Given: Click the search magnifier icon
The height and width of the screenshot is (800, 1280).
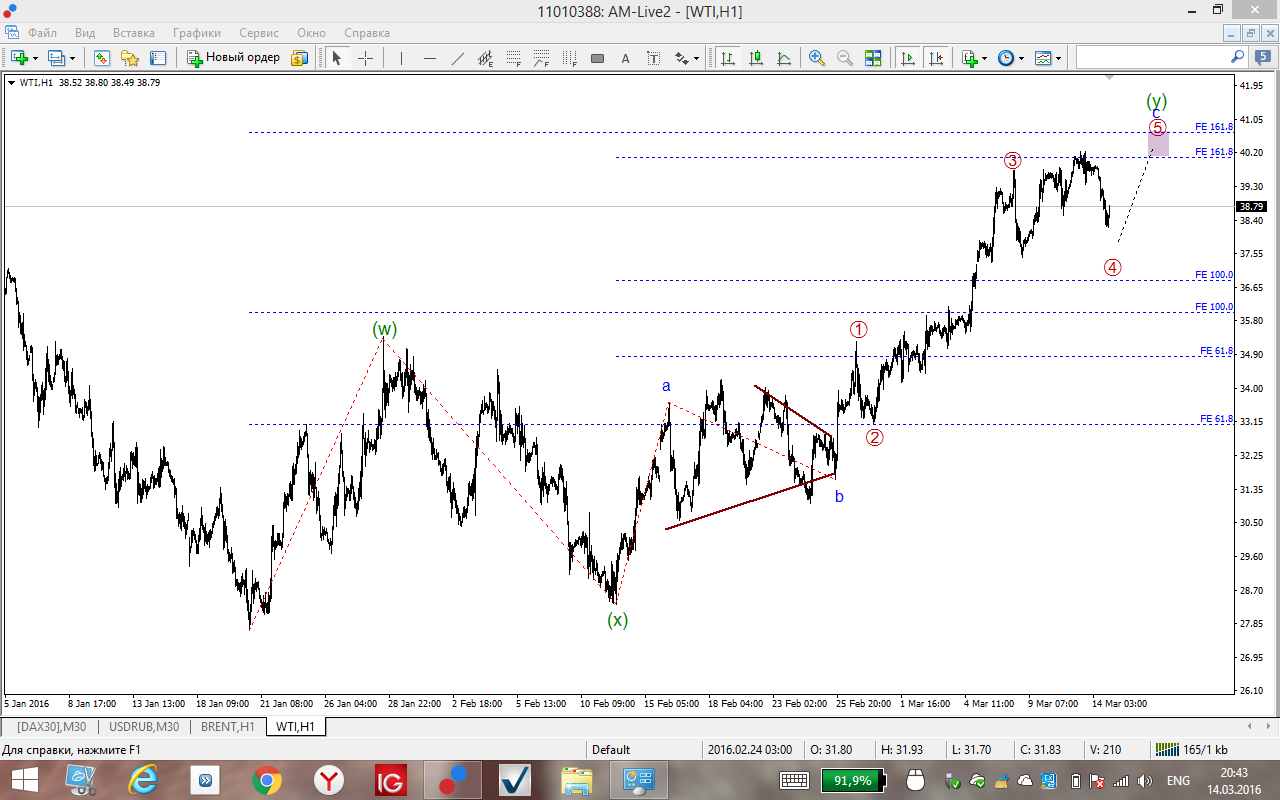Looking at the screenshot, I should point(1237,57).
